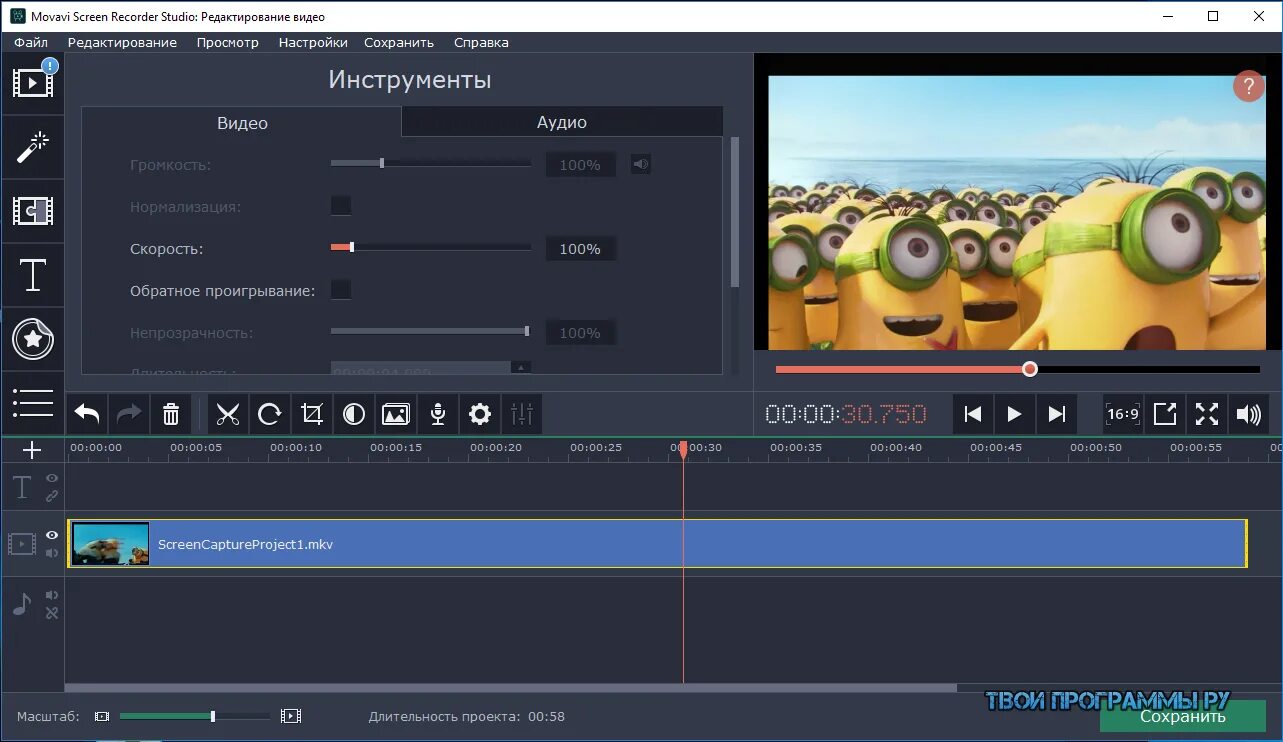The image size is (1283, 742).
Task: Click the Громкость 100% value field
Action: (x=580, y=165)
